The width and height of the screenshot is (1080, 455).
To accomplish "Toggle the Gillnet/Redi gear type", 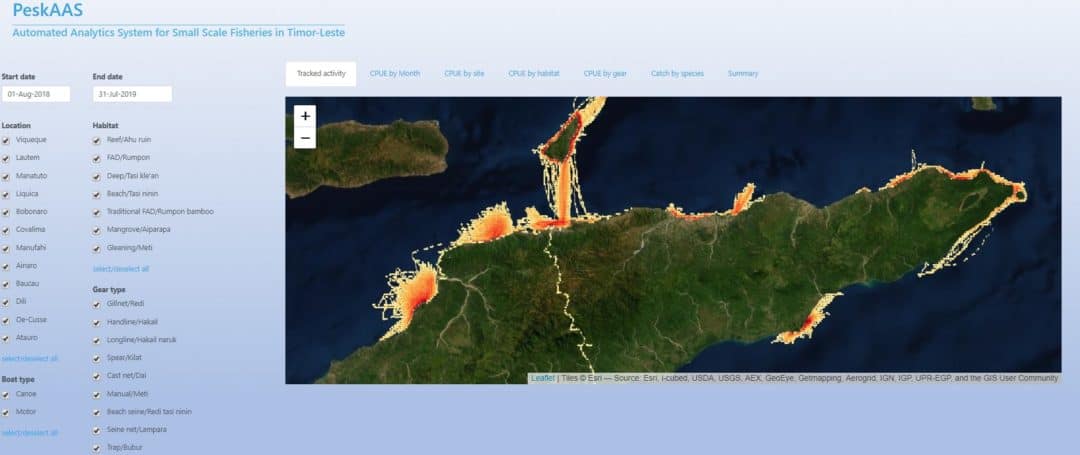I will [x=97, y=304].
